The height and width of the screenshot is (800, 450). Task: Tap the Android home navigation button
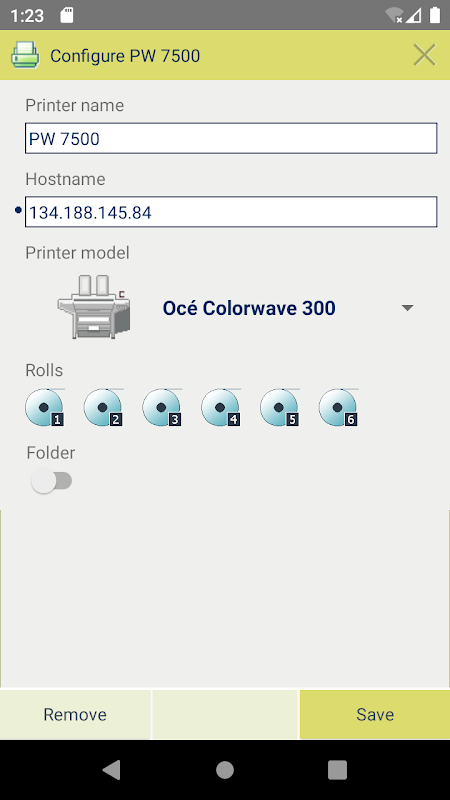pos(225,770)
